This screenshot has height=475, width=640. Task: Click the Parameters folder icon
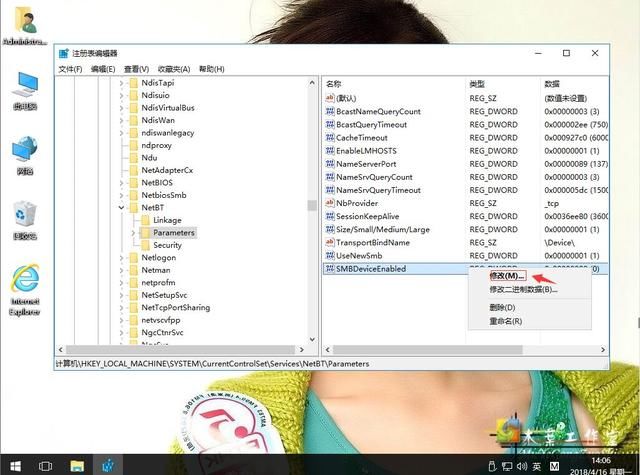pyautogui.click(x=145, y=233)
